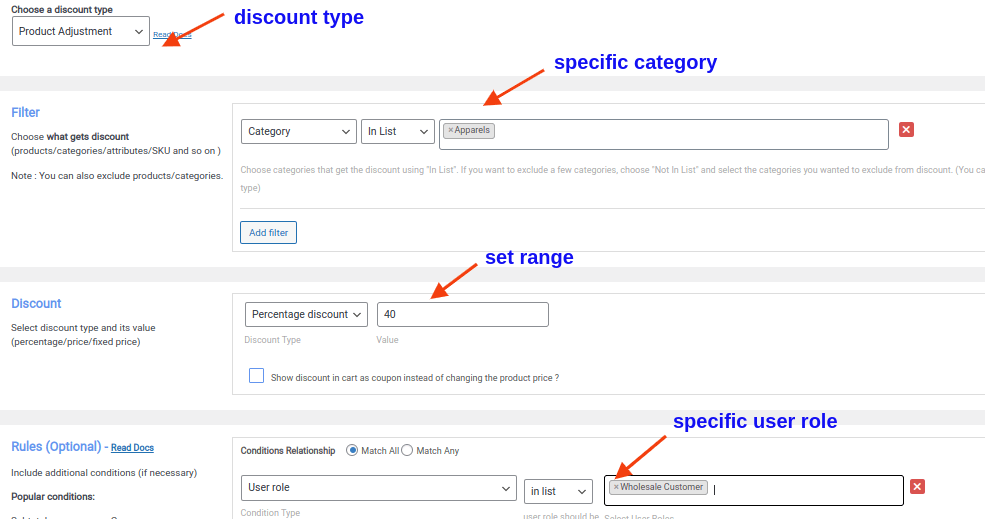Click the discount Value field showing 40
Screen dimensions: 985x519
(x=462, y=314)
